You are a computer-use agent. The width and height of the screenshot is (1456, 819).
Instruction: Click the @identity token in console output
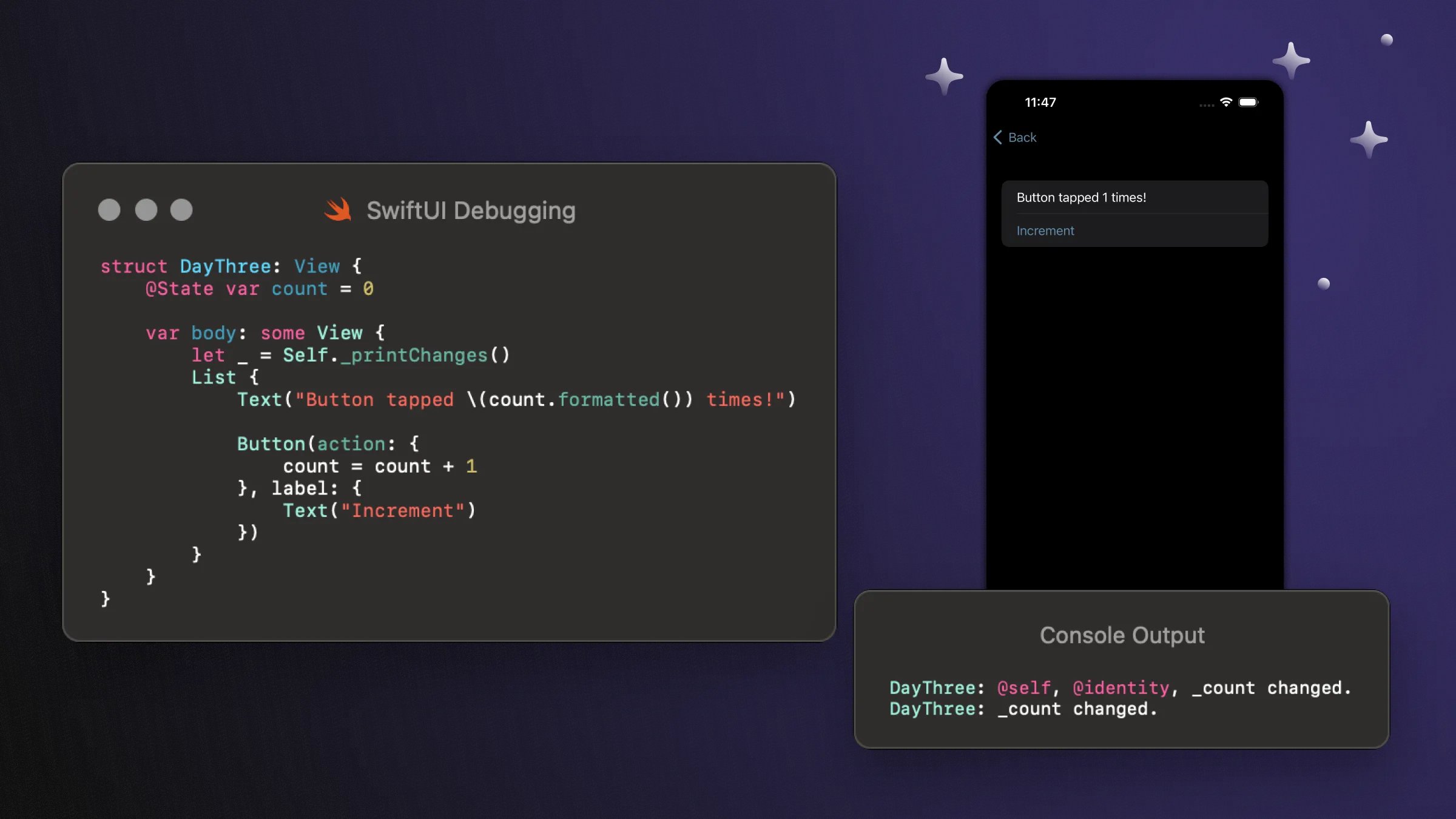pyautogui.click(x=1121, y=687)
